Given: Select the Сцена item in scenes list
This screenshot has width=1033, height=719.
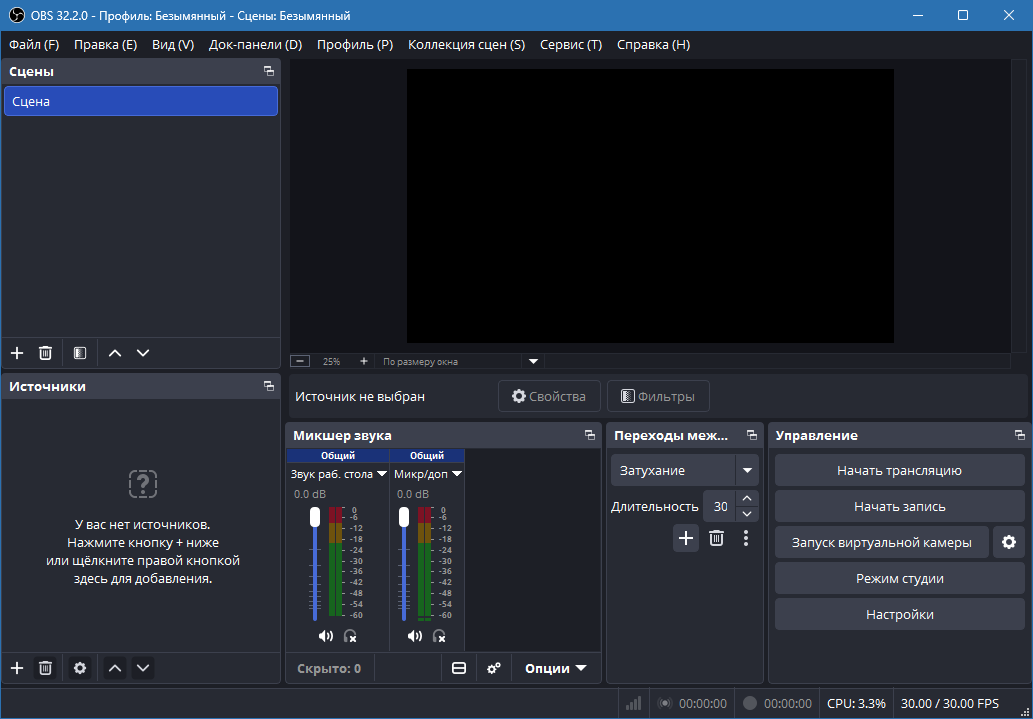Looking at the screenshot, I should [141, 101].
